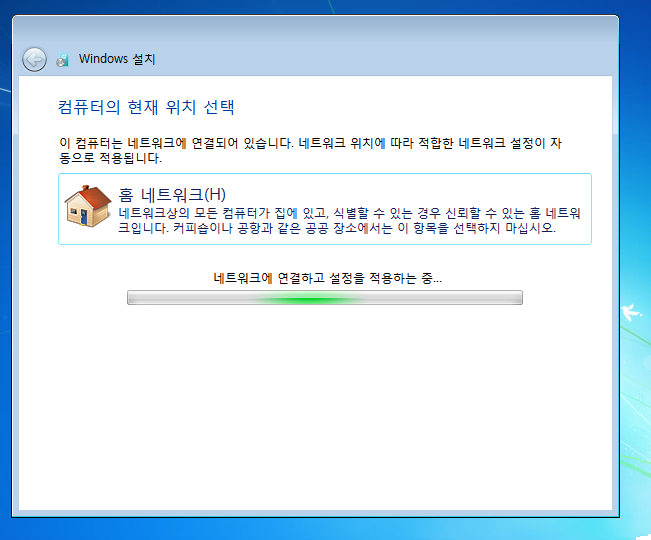Select the 홈 네트워크(H) option
The image size is (651, 540).
coord(325,209)
